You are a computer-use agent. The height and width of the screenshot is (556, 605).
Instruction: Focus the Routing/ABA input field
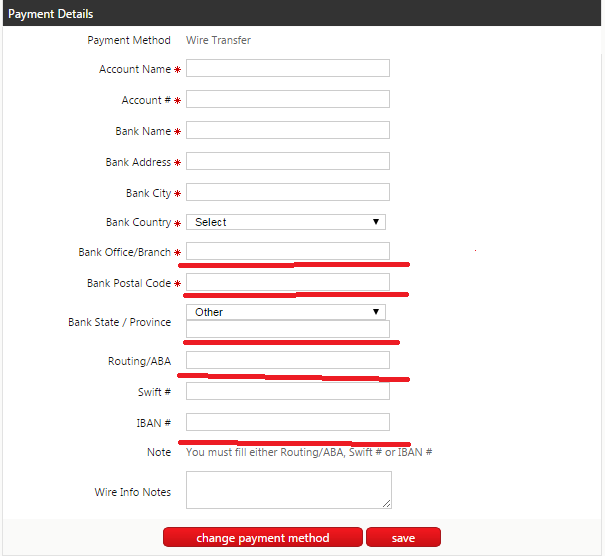(x=287, y=360)
